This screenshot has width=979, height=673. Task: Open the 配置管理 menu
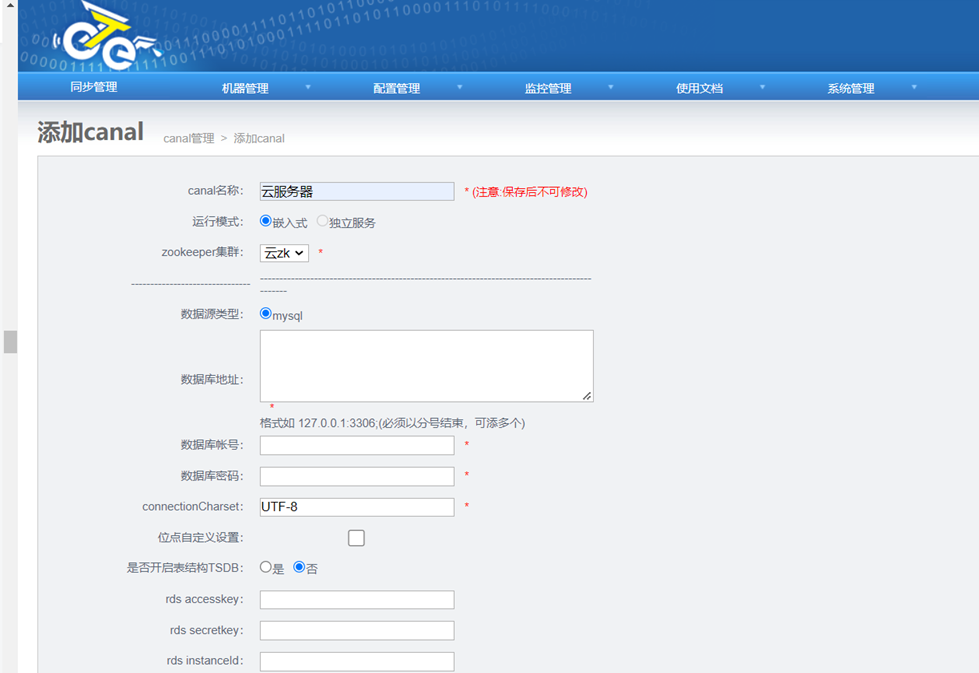[396, 88]
